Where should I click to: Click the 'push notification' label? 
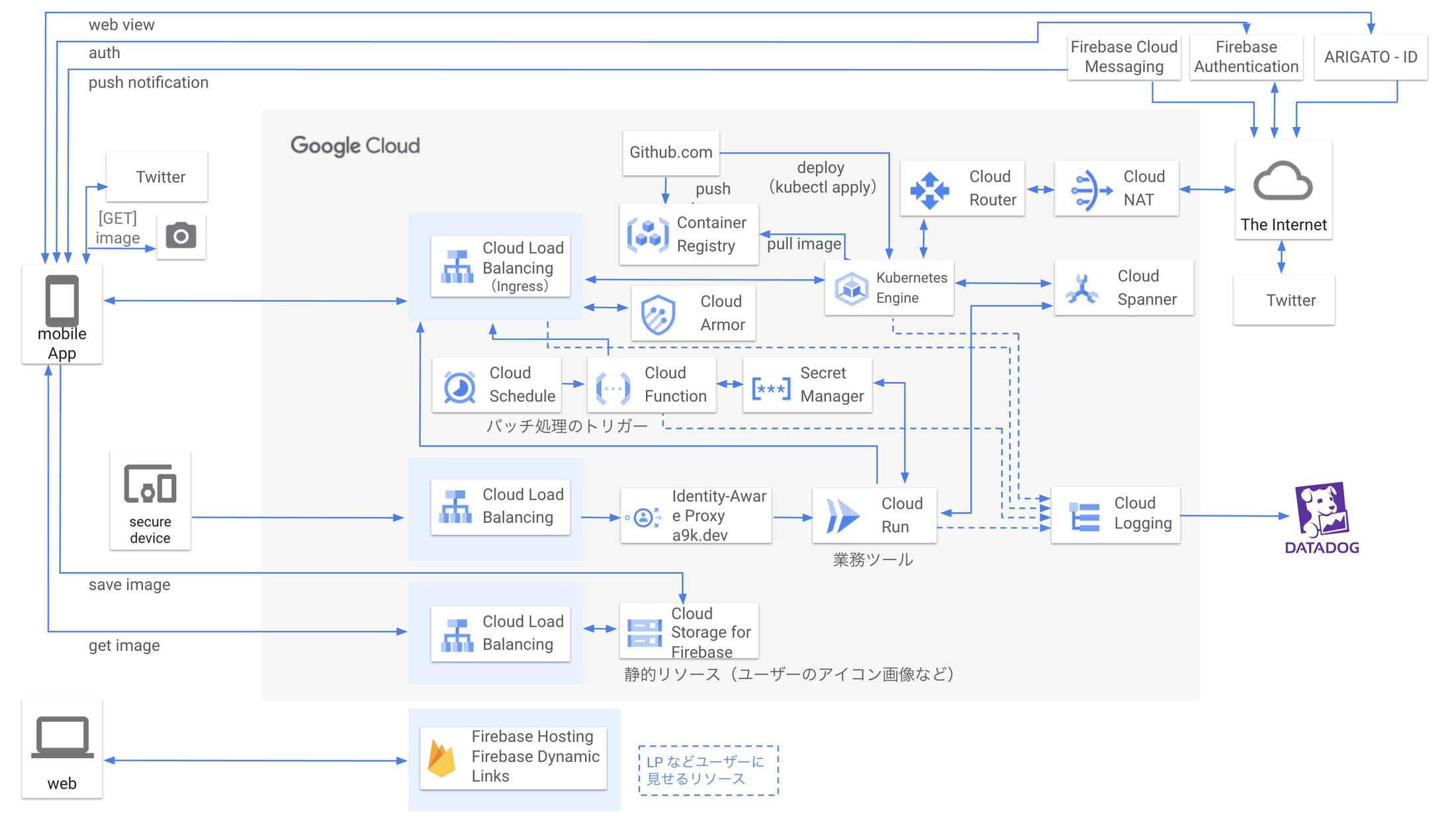[148, 83]
